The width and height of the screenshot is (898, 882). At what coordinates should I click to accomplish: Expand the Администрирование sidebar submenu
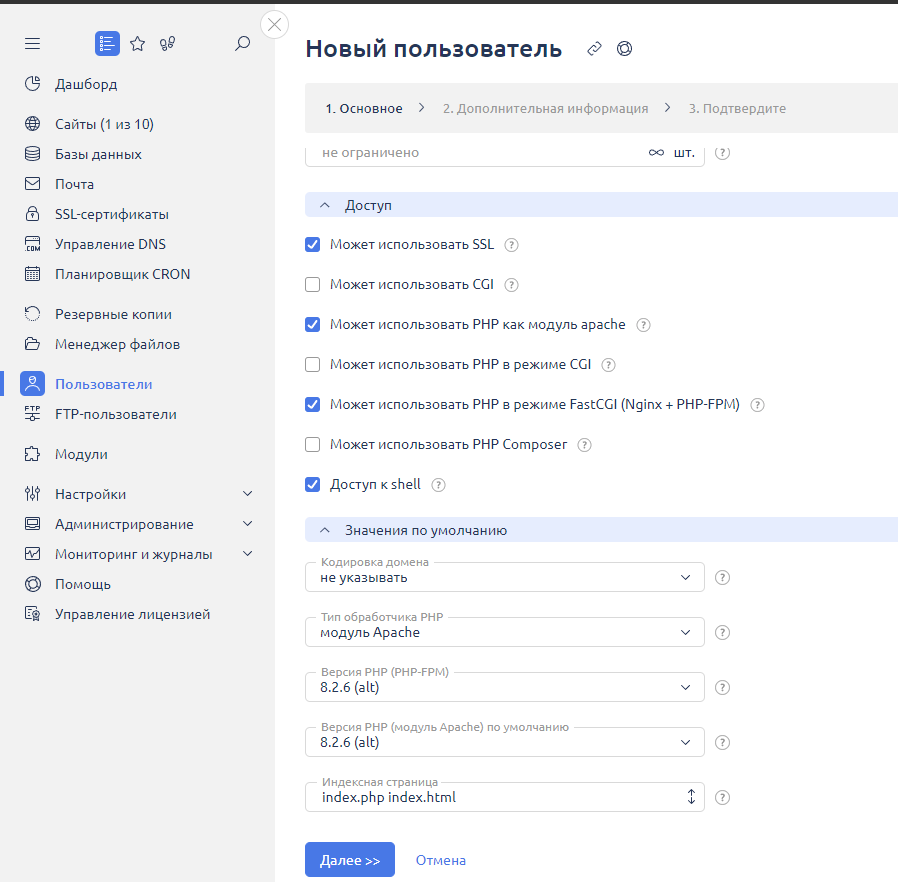click(x=247, y=523)
